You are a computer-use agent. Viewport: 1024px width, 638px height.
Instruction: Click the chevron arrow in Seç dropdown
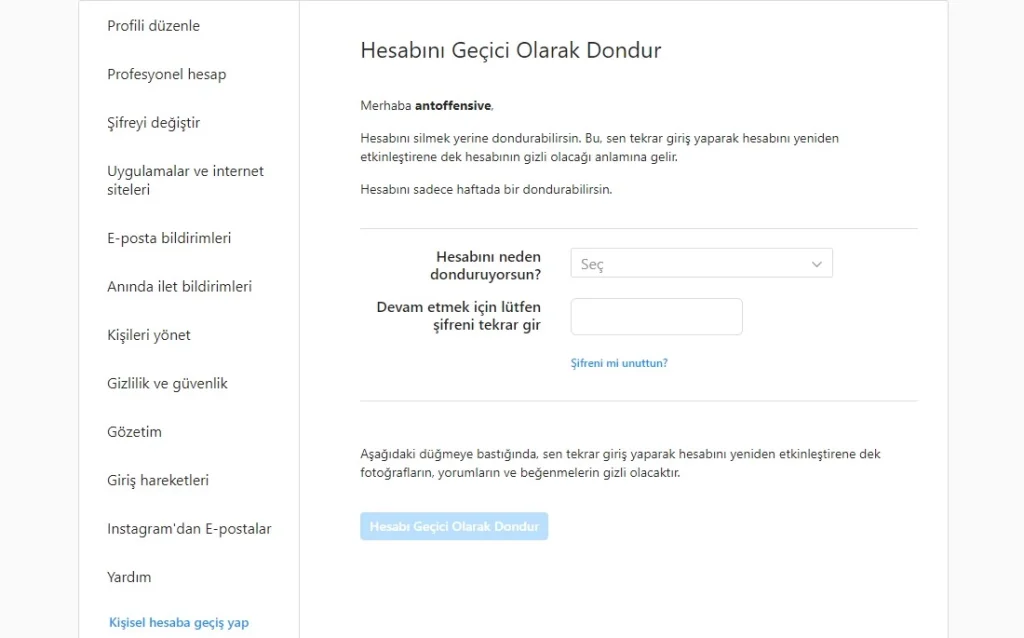[x=816, y=264]
